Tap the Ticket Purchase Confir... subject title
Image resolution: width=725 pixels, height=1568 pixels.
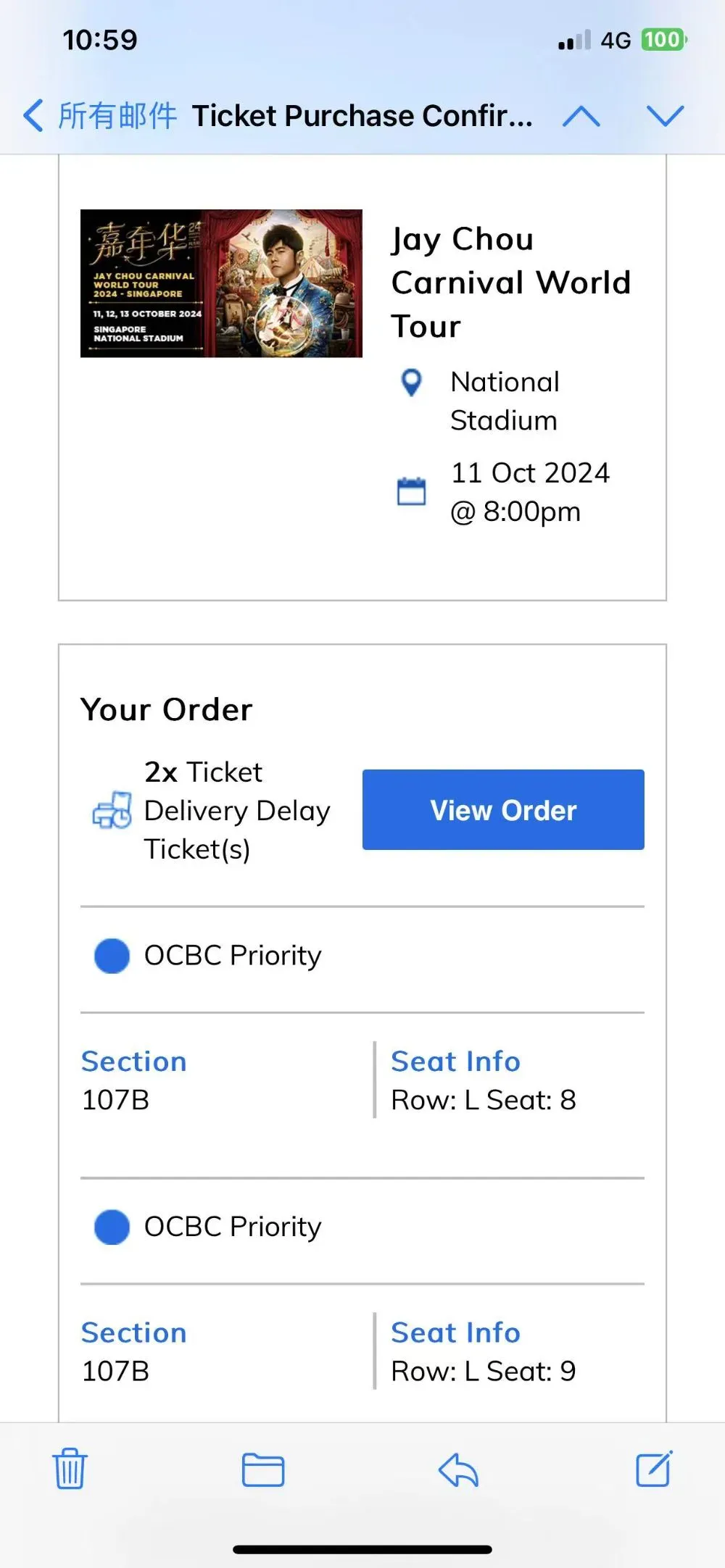[362, 116]
